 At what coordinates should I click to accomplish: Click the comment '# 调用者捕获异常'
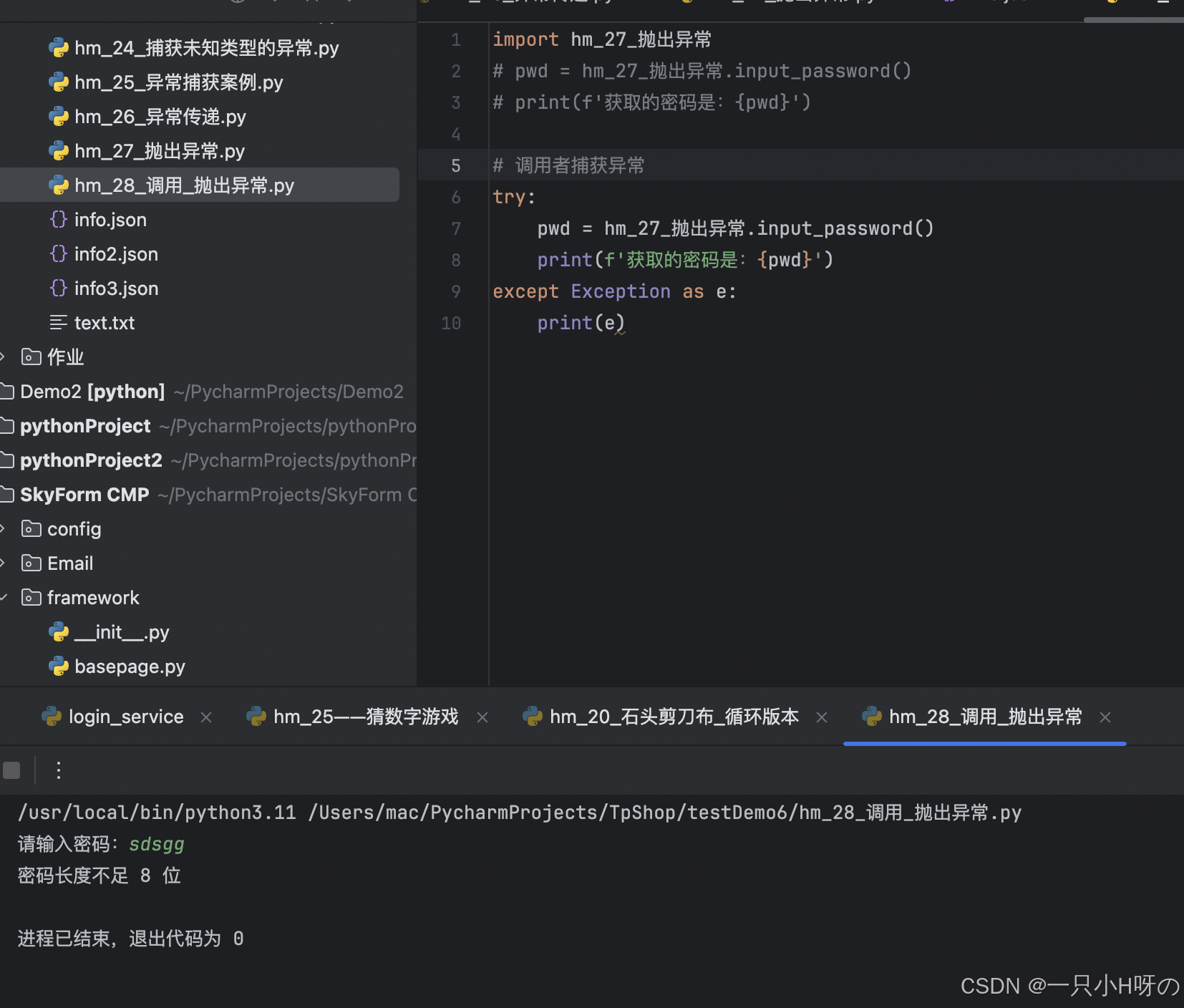point(568,165)
